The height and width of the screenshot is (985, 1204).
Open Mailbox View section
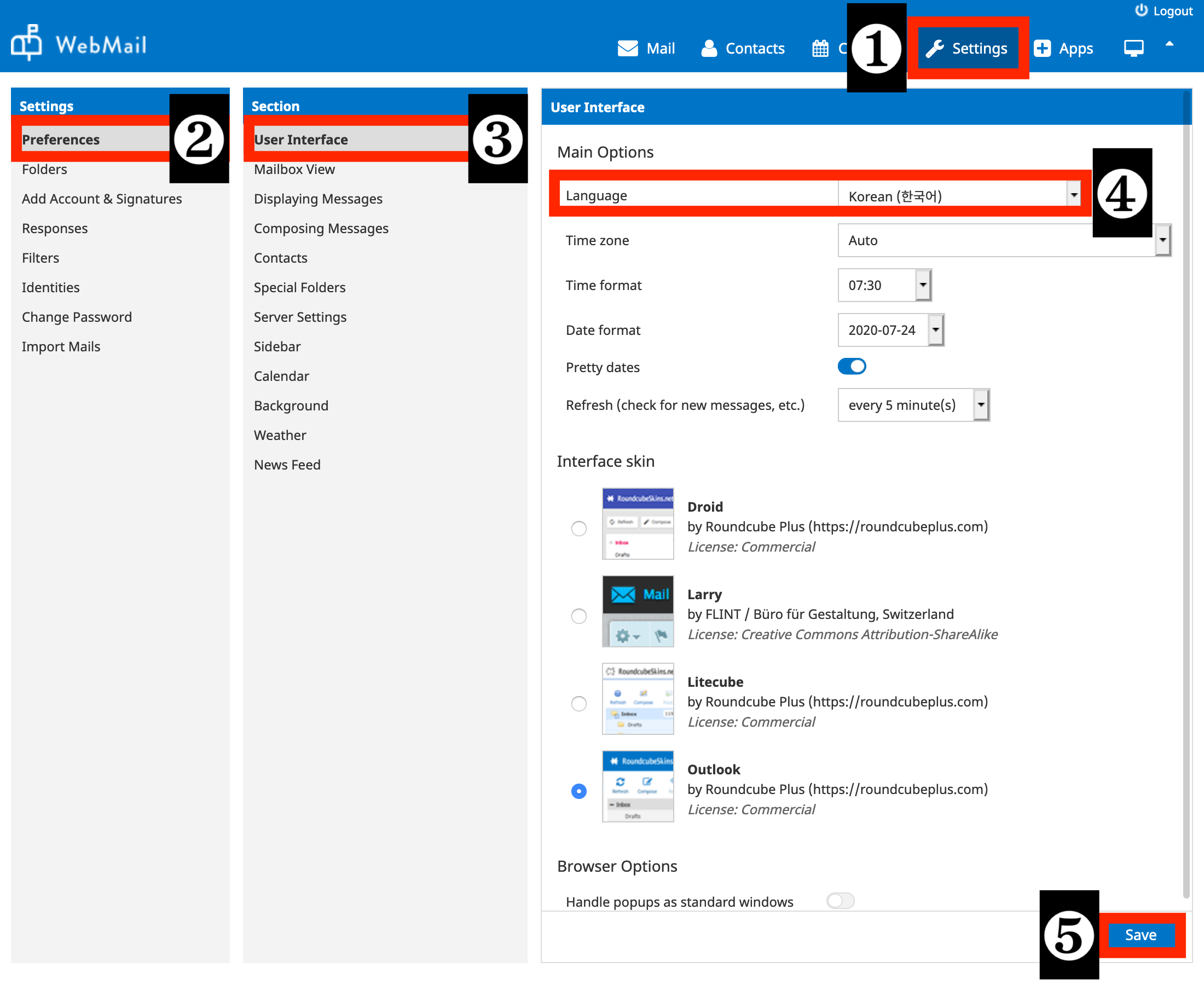point(294,169)
